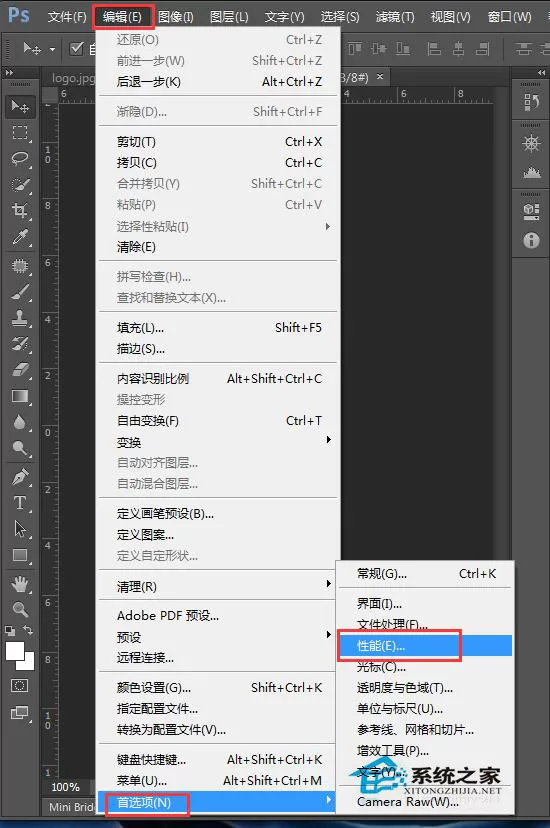Swap foreground and background colors
Viewport: 550px width, 828px height.
(x=29, y=630)
